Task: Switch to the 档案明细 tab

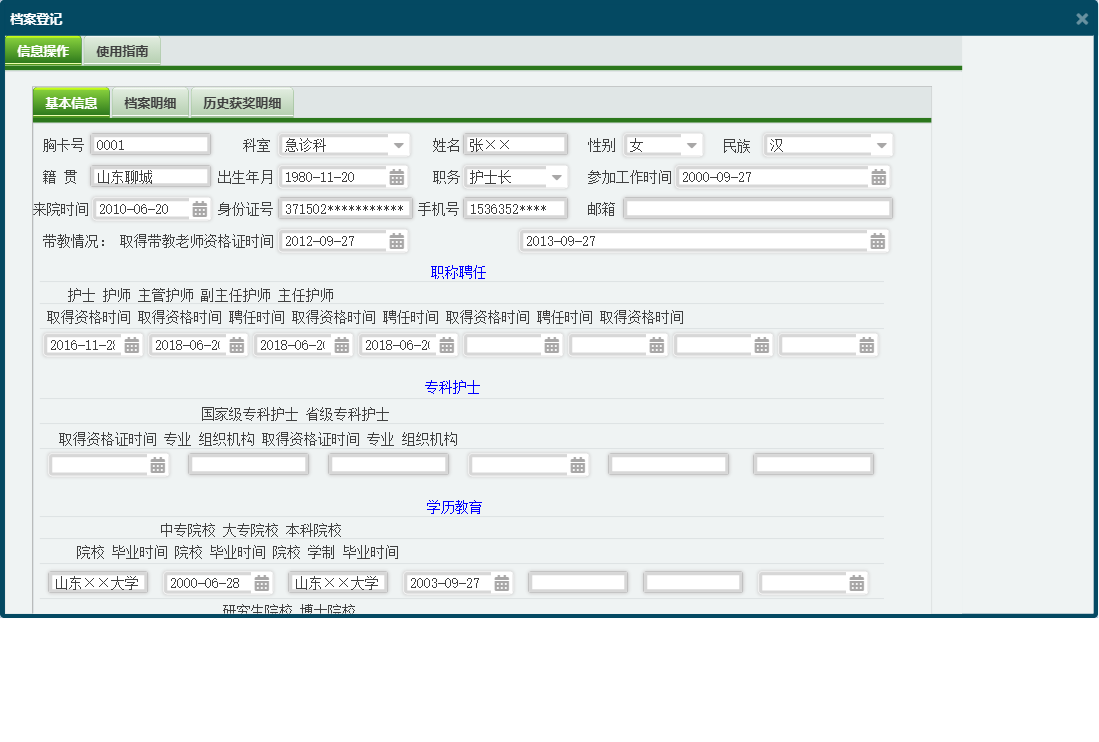Action: coord(150,102)
